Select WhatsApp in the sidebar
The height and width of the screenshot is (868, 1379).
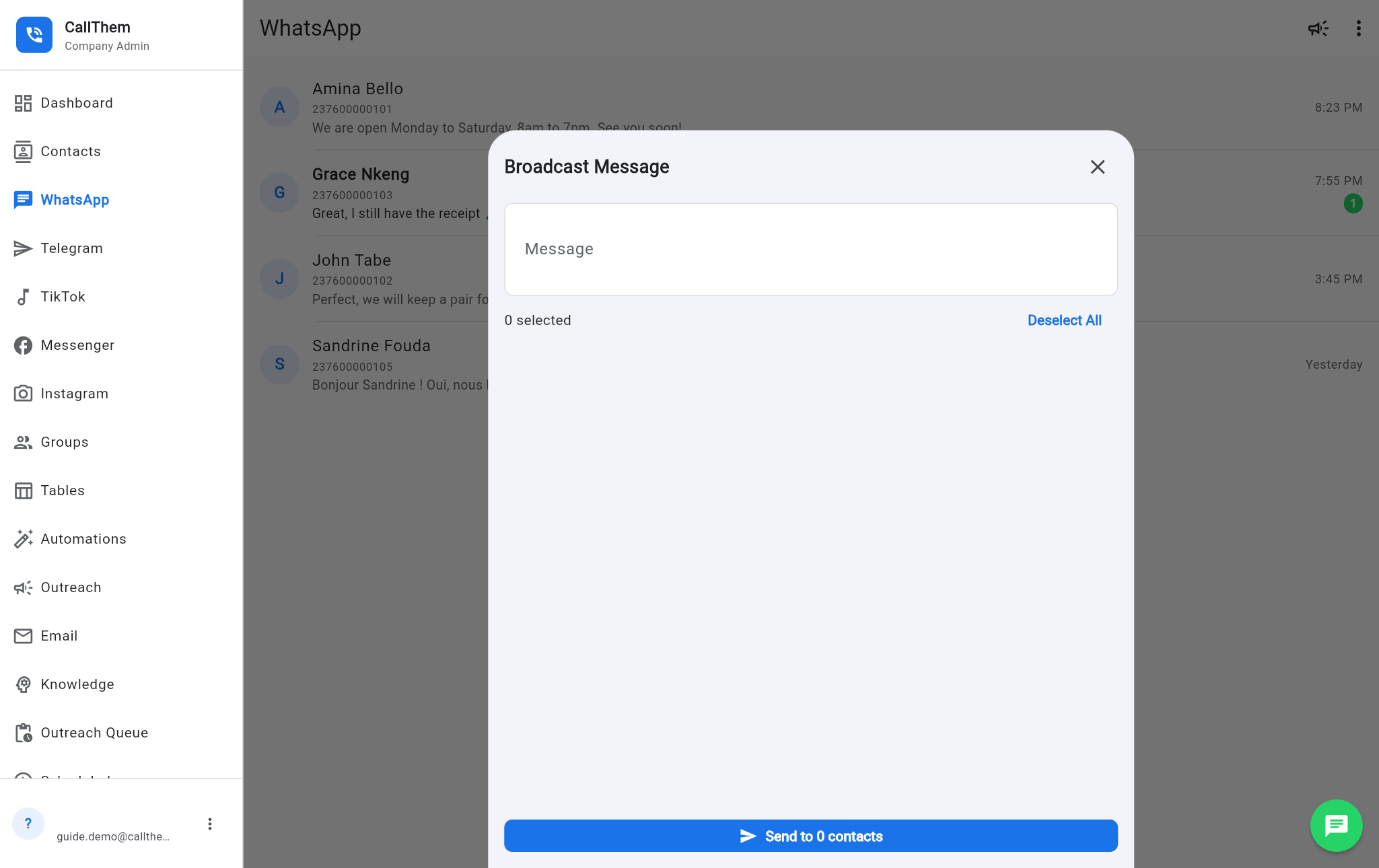pyautogui.click(x=121, y=200)
